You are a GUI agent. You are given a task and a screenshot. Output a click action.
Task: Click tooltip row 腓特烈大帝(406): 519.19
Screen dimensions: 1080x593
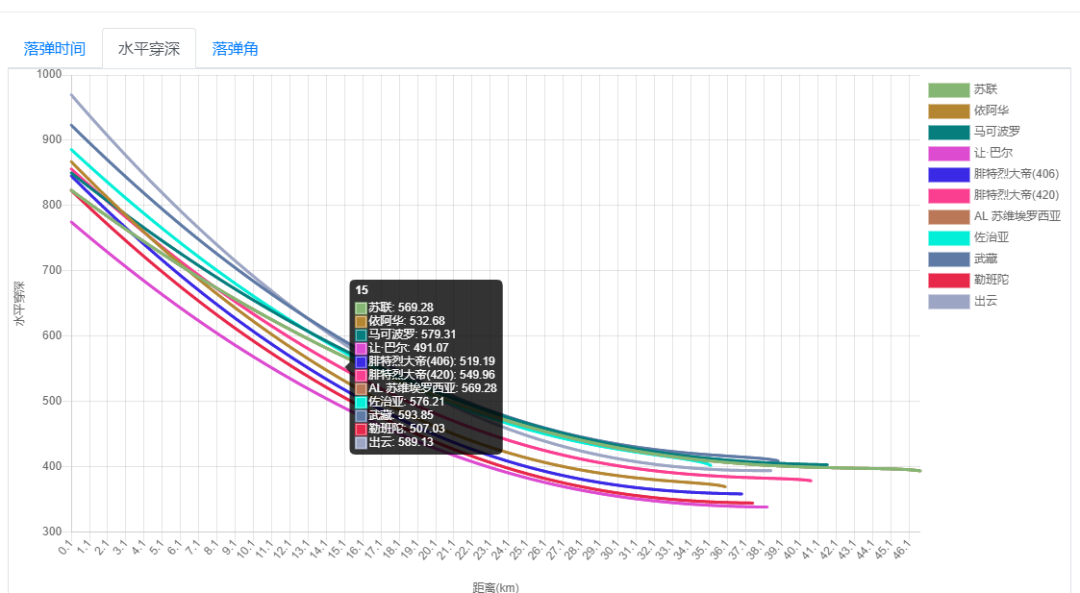tap(425, 362)
